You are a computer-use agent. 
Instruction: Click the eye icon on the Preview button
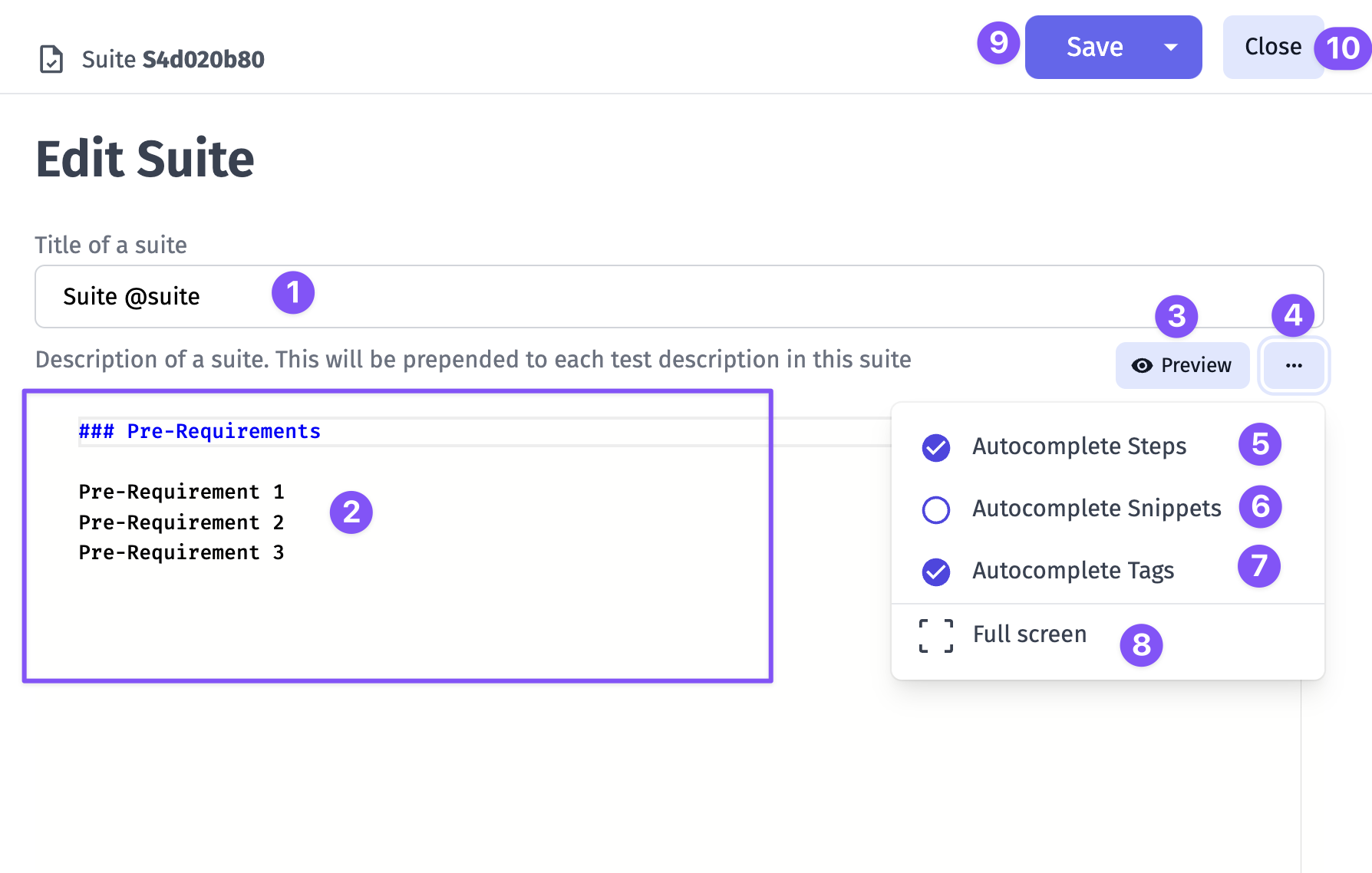tap(1142, 366)
